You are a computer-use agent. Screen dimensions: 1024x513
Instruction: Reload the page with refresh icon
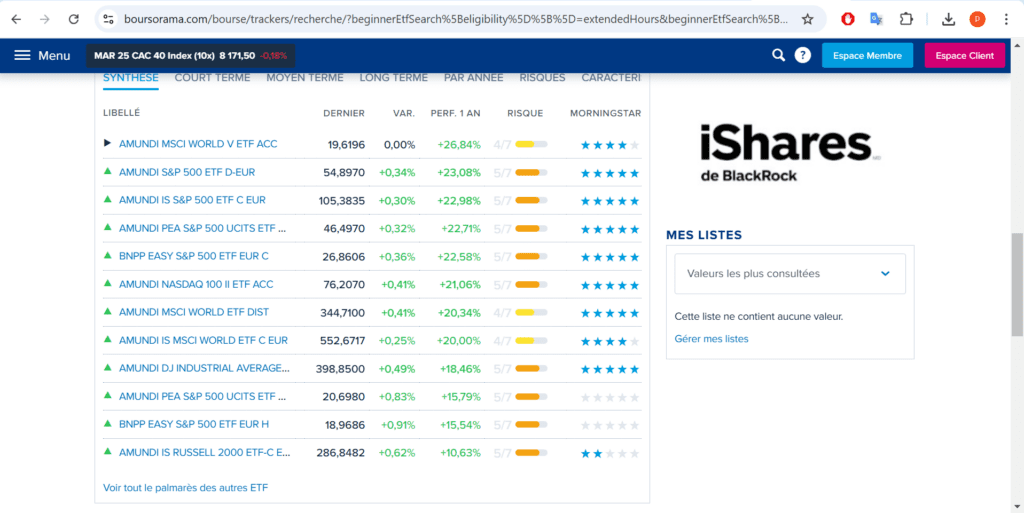[74, 20]
